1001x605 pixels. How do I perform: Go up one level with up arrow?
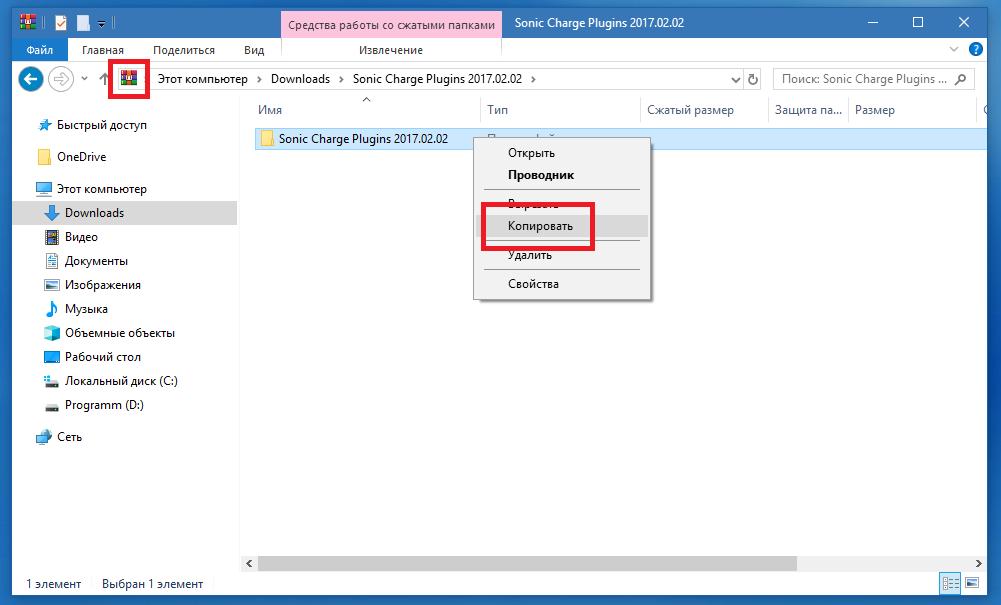(104, 79)
